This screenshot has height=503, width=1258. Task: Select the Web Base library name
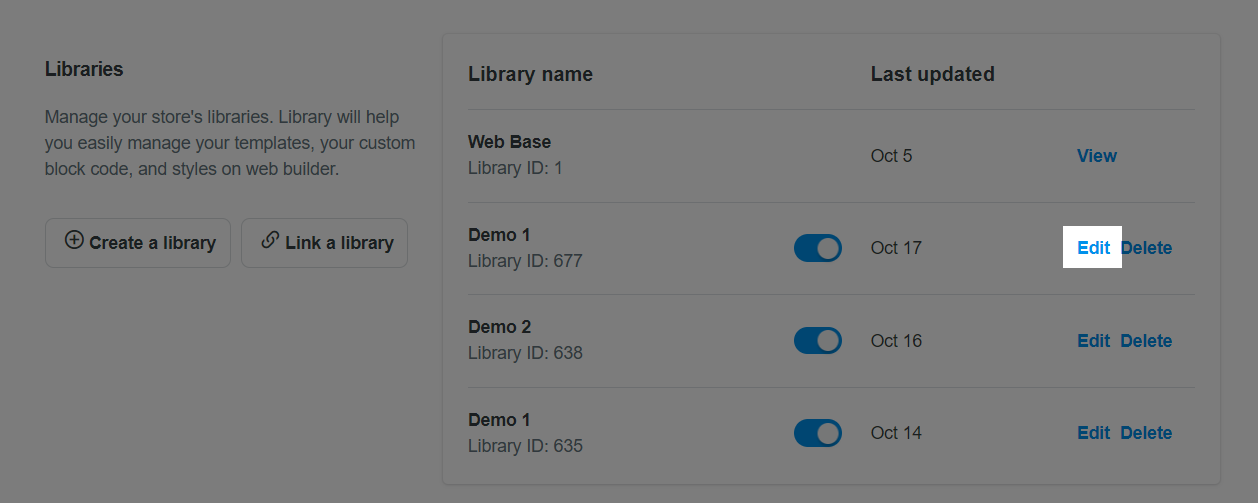click(509, 142)
